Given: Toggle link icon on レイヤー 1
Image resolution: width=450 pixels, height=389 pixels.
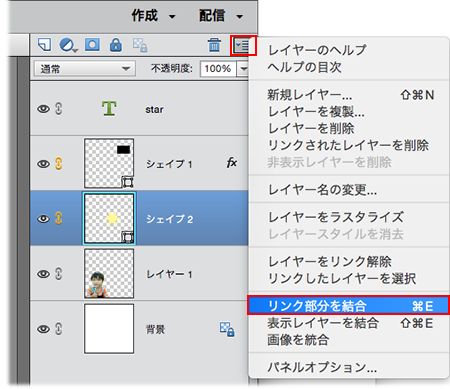Looking at the screenshot, I should pos(59,273).
